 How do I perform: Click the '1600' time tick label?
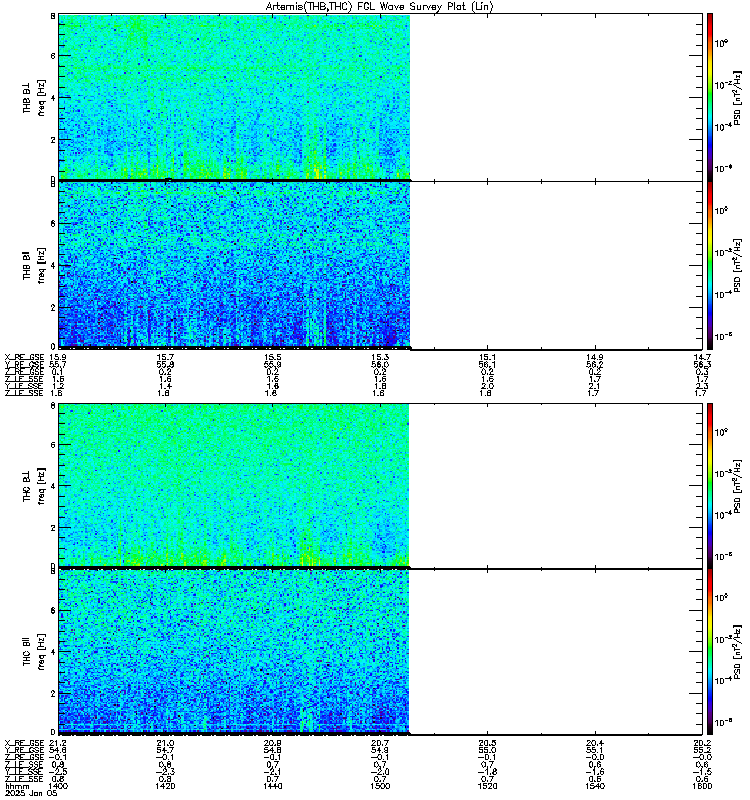coord(702,786)
